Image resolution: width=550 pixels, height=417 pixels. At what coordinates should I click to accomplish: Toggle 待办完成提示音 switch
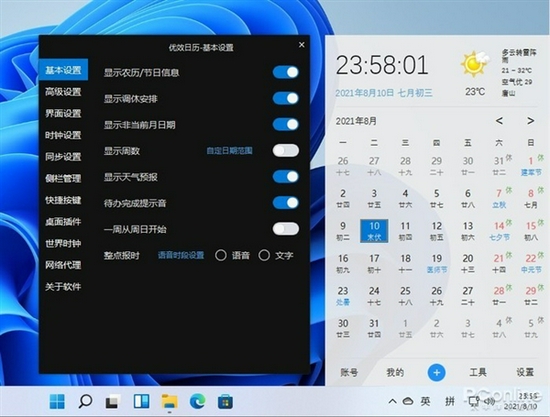point(286,203)
